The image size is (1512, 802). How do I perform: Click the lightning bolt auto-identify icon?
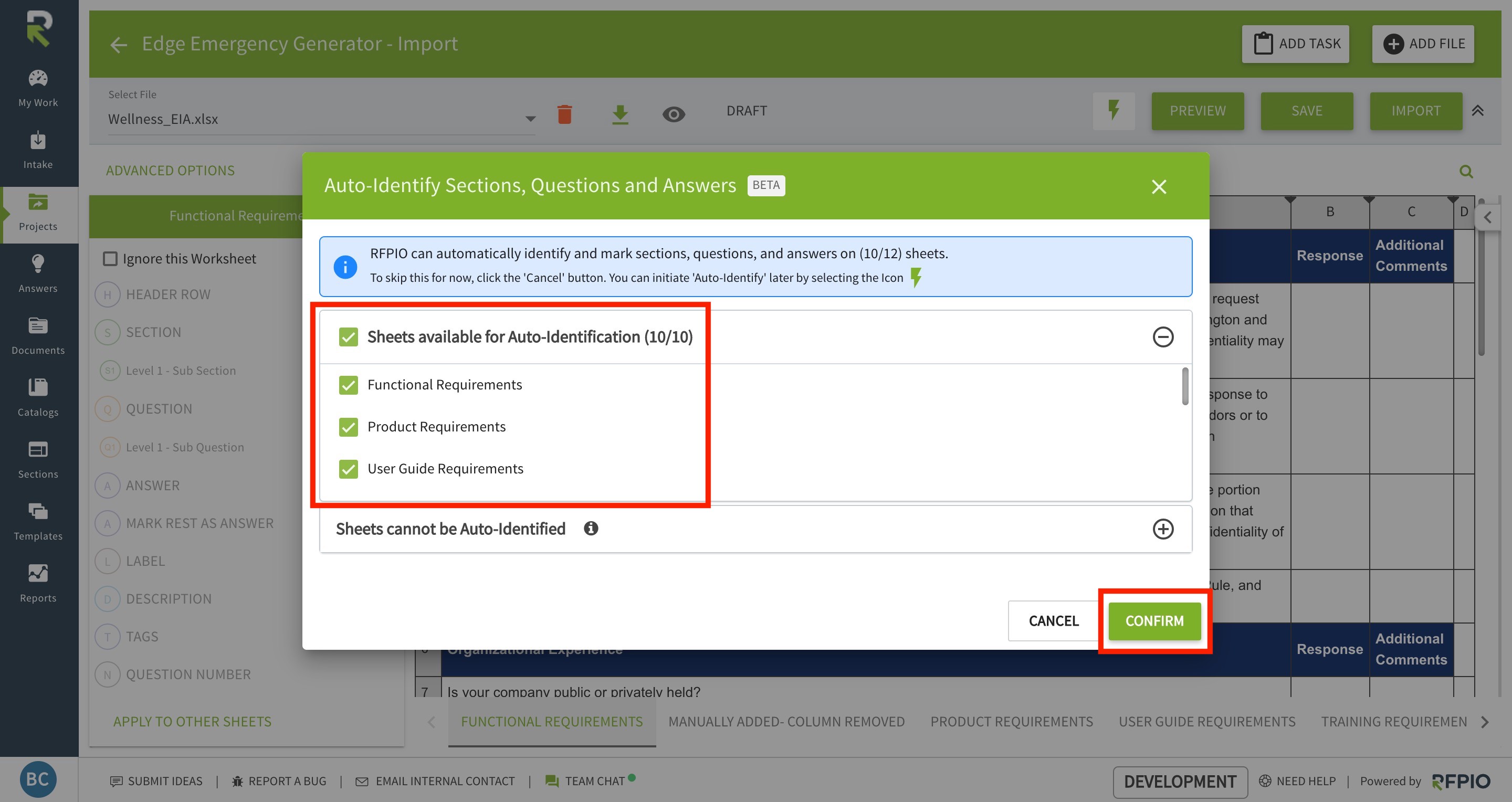(1114, 111)
